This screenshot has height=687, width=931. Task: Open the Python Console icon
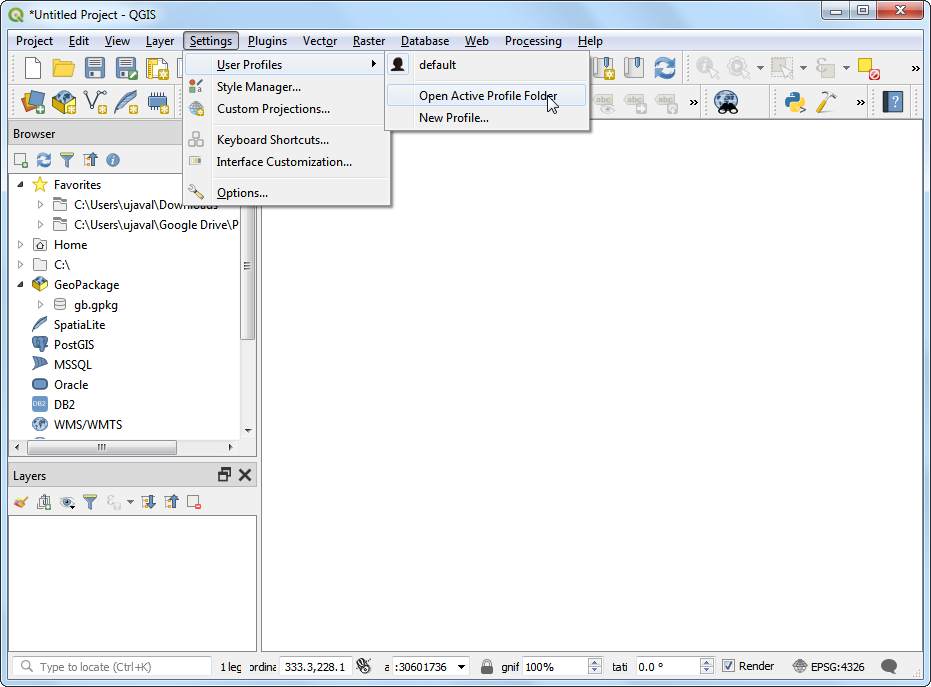point(795,102)
